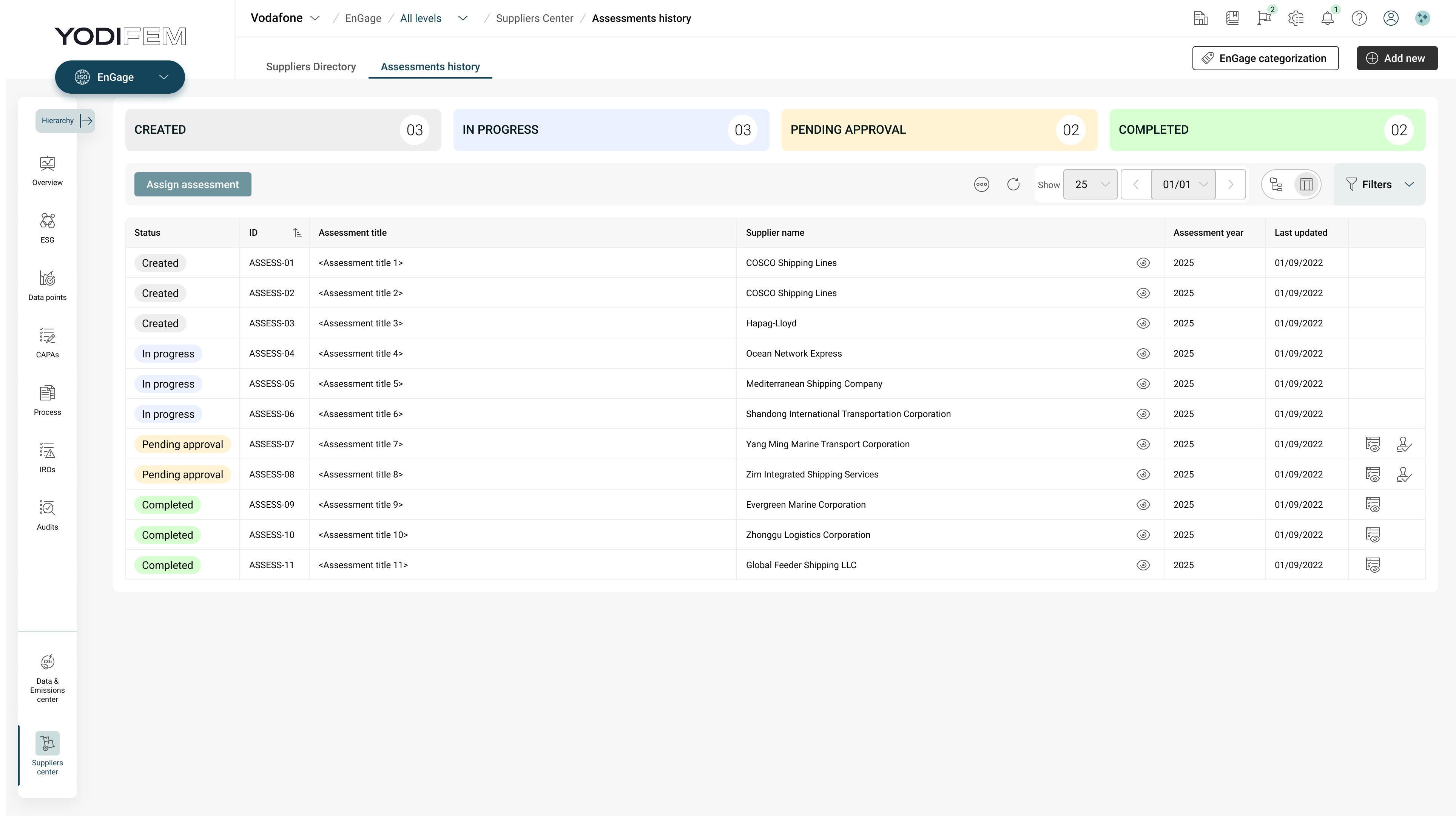The height and width of the screenshot is (822, 1456).
Task: Go to CAPAs in the sidebar
Action: [x=48, y=343]
